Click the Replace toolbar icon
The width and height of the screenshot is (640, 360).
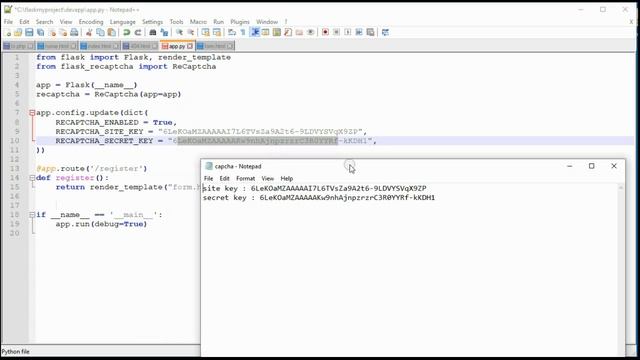point(164,32)
